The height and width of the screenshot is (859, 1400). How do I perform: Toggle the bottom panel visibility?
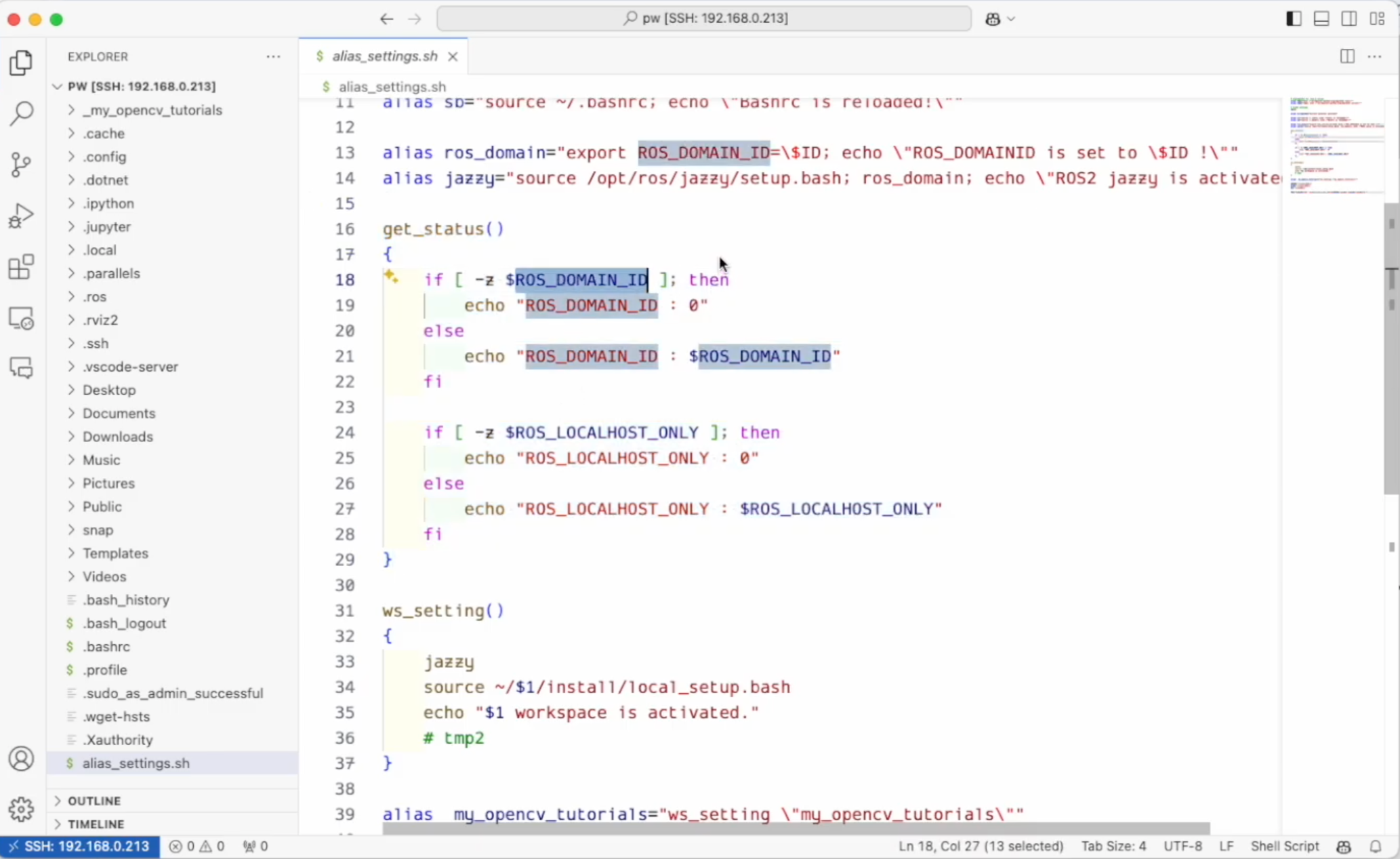(x=1321, y=19)
